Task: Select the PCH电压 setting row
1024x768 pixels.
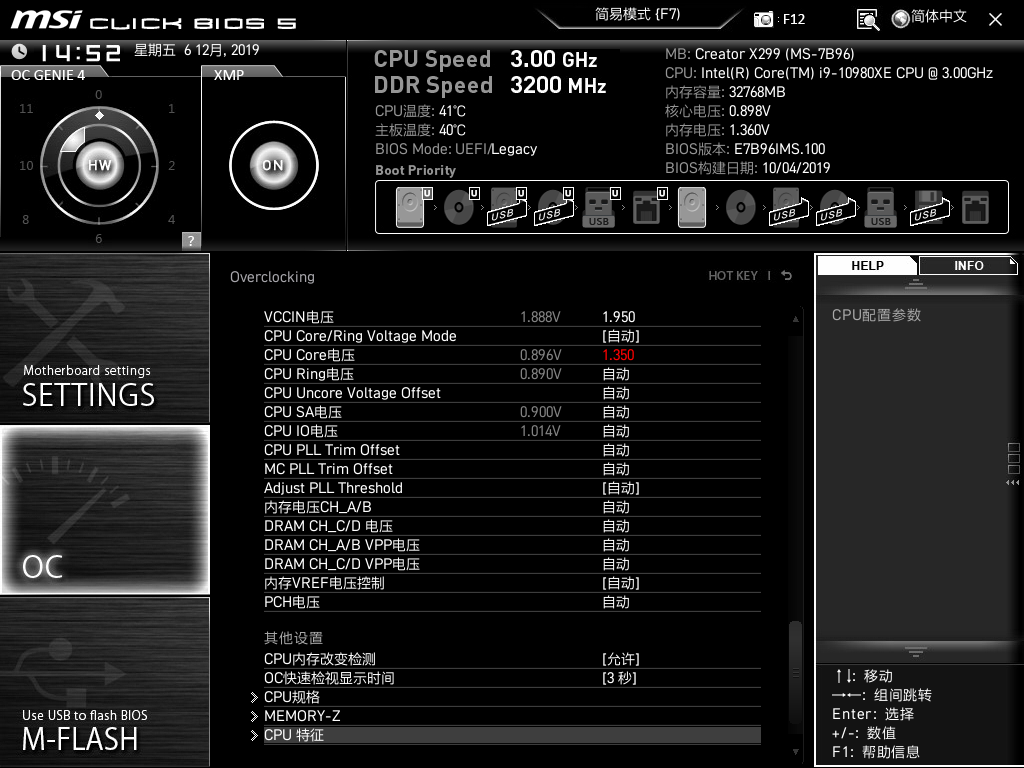Action: tap(512, 601)
